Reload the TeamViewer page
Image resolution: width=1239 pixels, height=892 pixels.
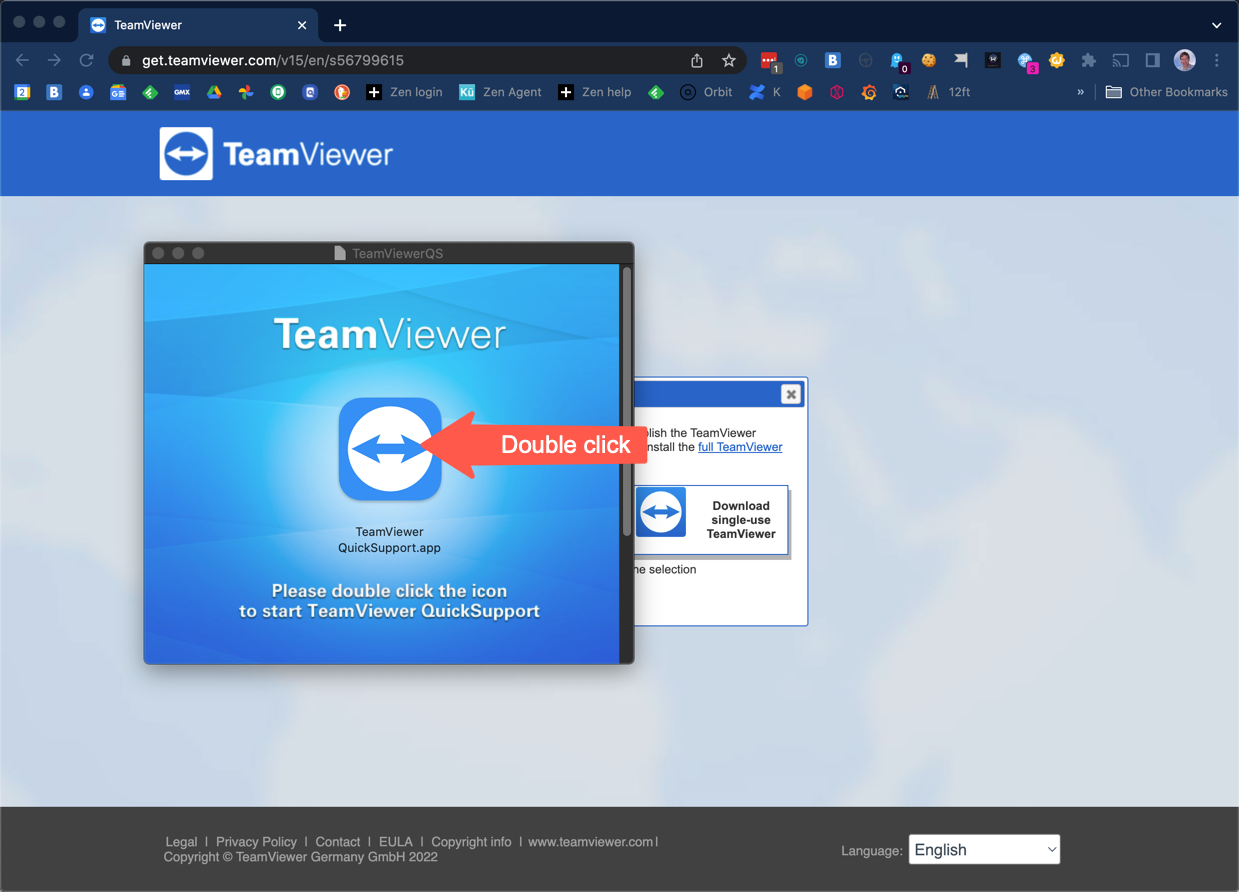click(87, 60)
